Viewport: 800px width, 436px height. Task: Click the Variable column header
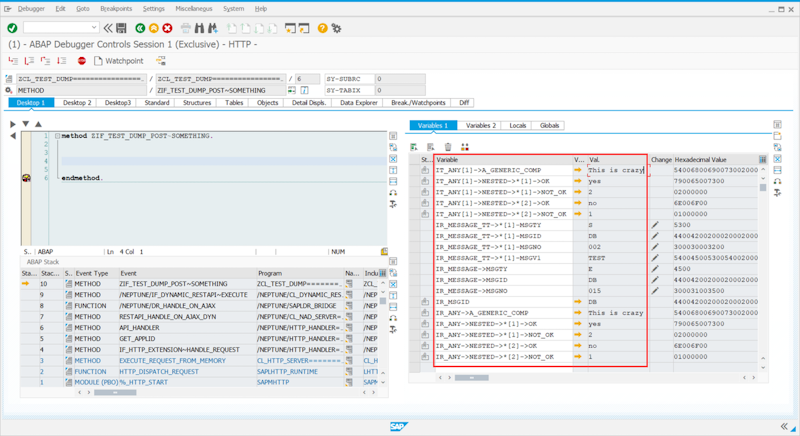[x=503, y=160]
